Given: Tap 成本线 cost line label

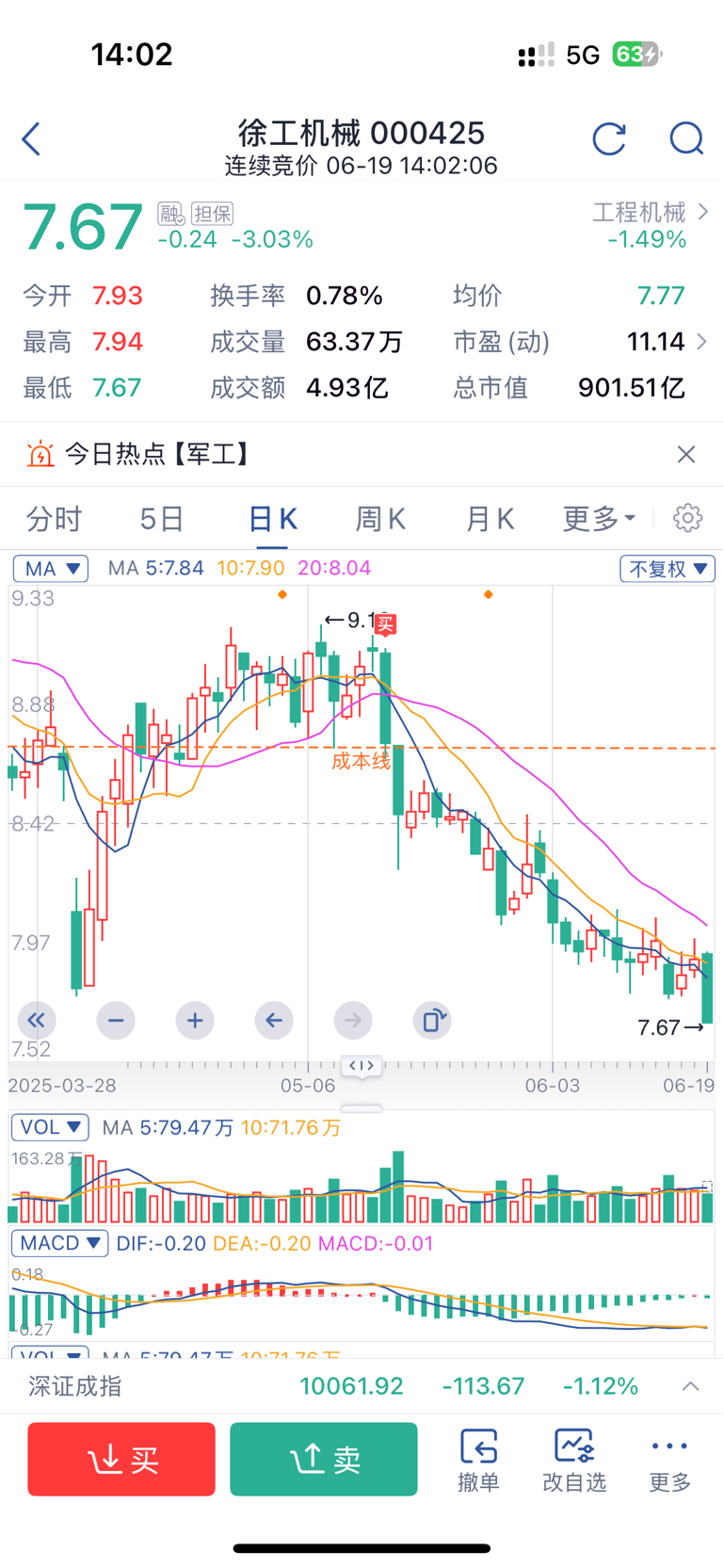Looking at the screenshot, I should [361, 761].
